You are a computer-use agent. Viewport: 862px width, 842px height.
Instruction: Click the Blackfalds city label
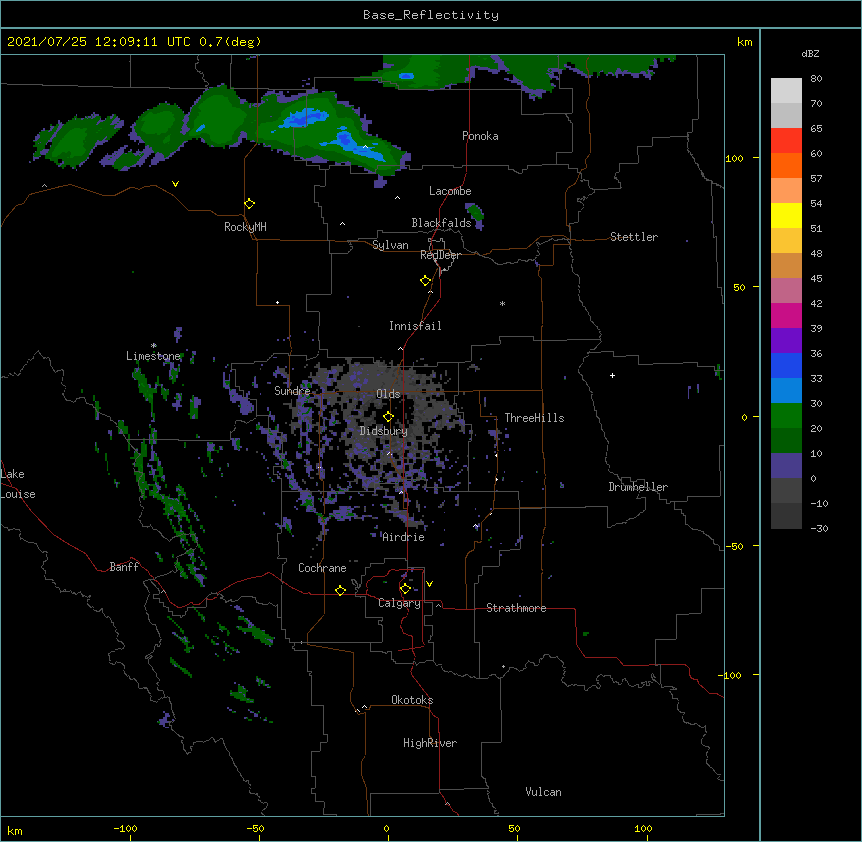[x=441, y=223]
